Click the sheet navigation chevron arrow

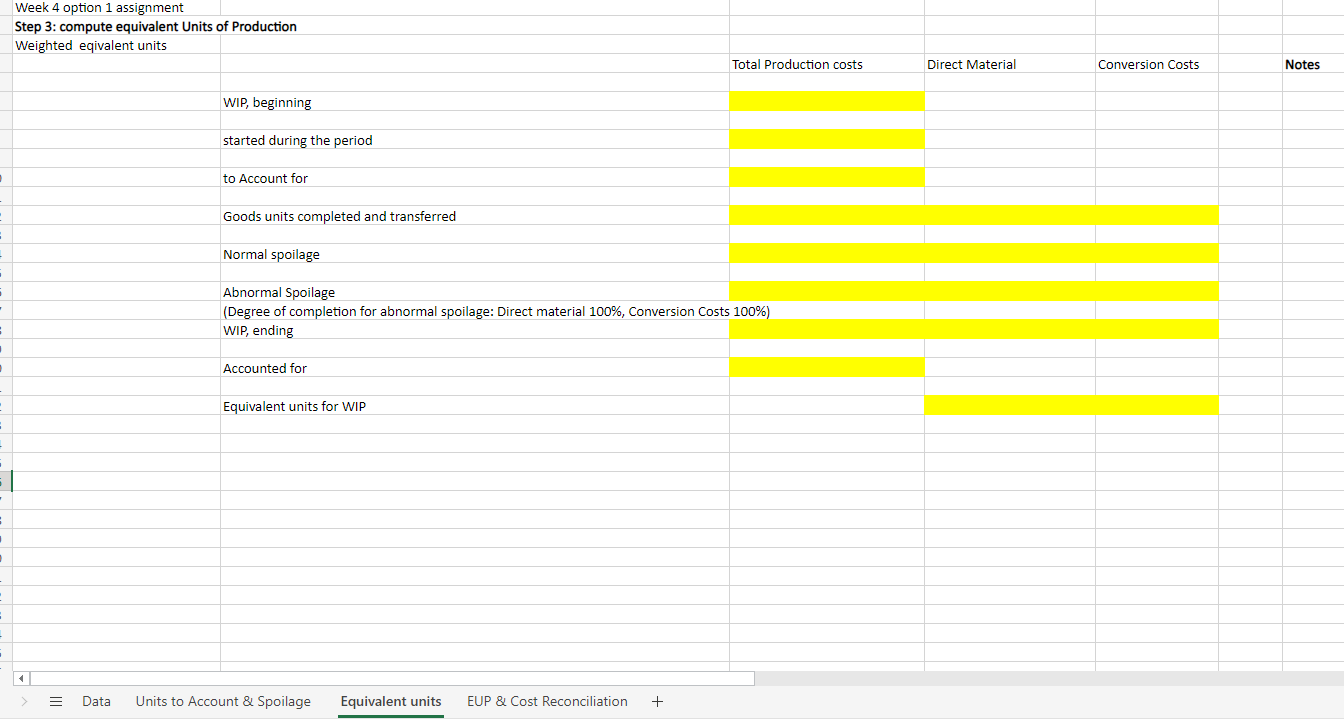22,701
